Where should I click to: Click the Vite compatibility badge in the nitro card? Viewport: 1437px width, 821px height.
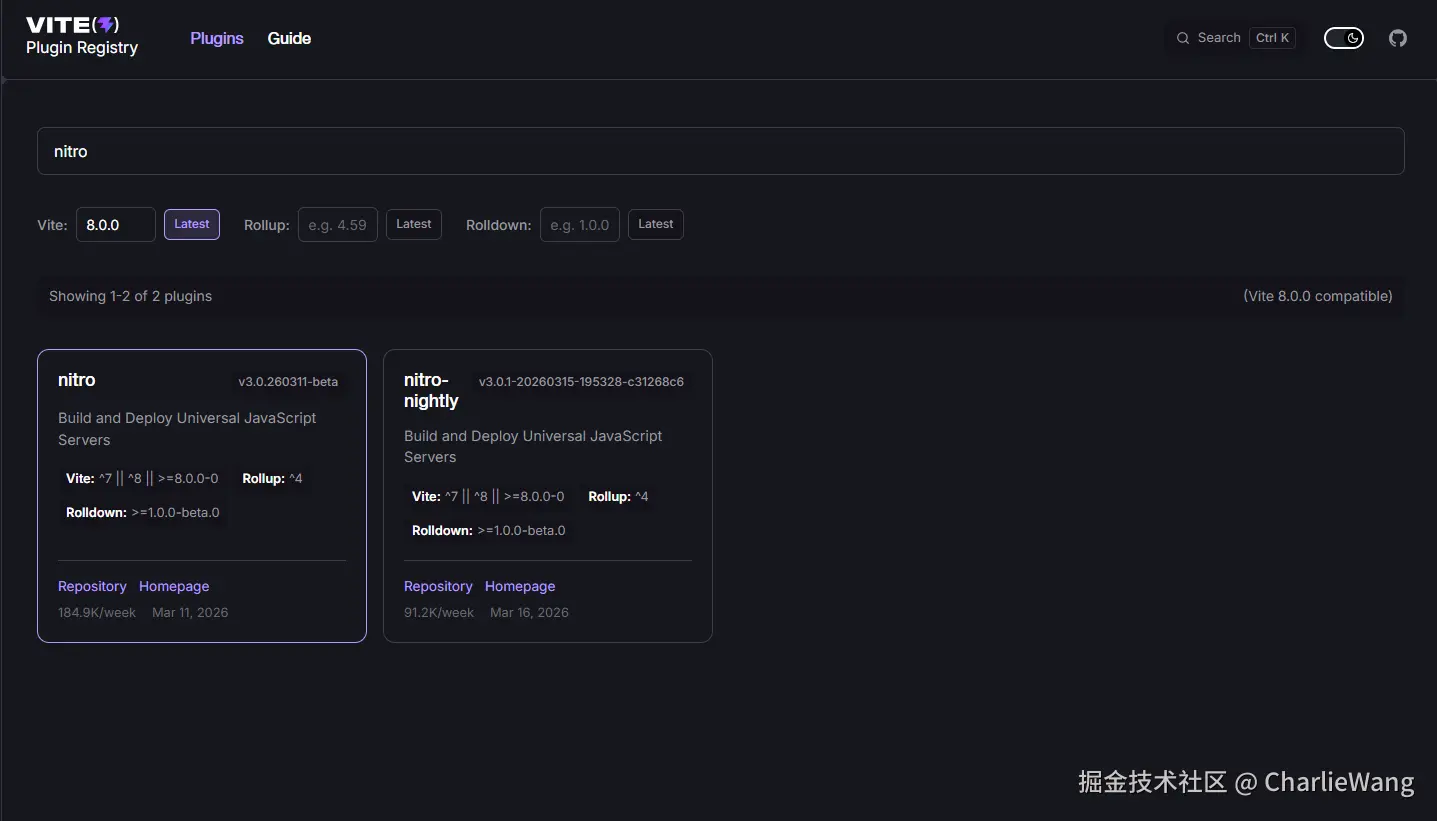coord(142,478)
